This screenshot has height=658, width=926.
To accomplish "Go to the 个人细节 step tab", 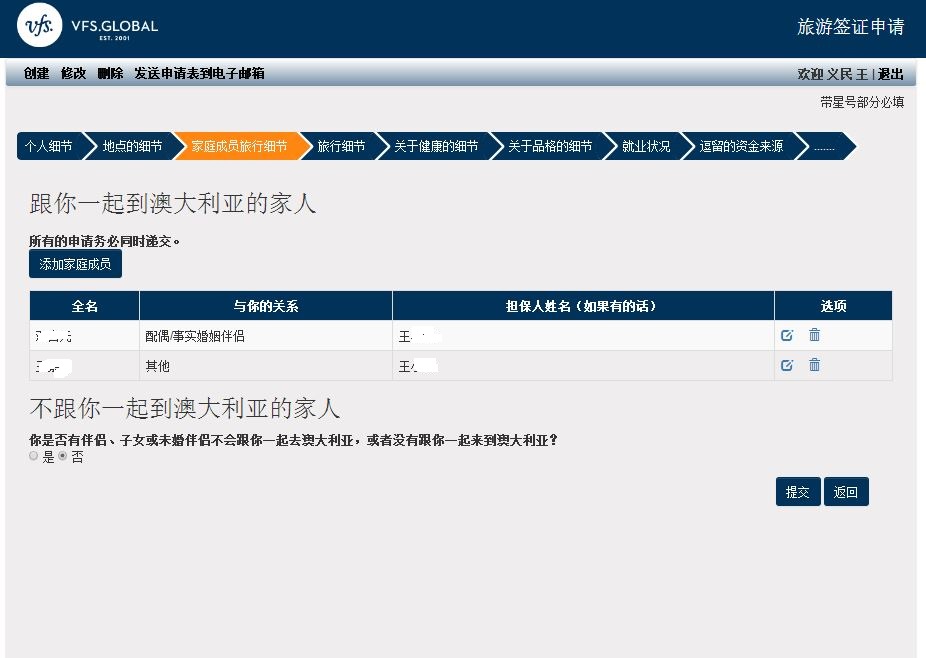I will coord(48,146).
